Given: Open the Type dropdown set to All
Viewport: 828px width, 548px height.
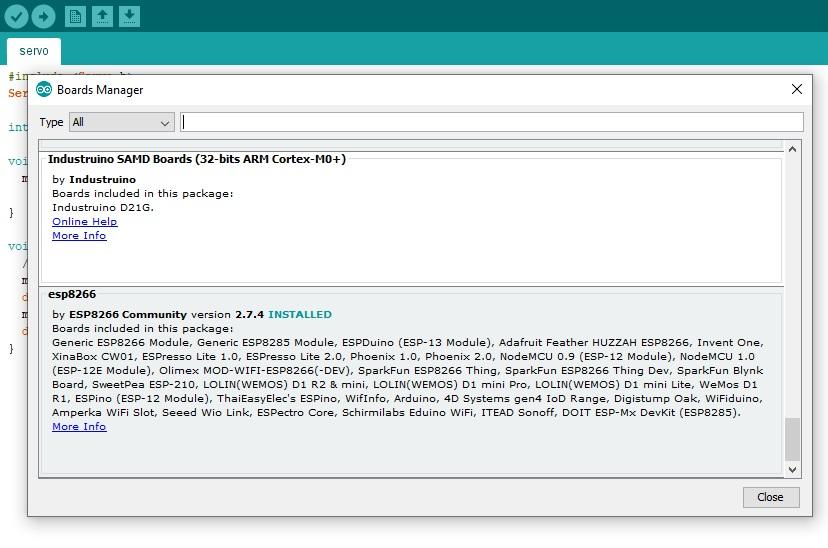Looking at the screenshot, I should [x=121, y=122].
